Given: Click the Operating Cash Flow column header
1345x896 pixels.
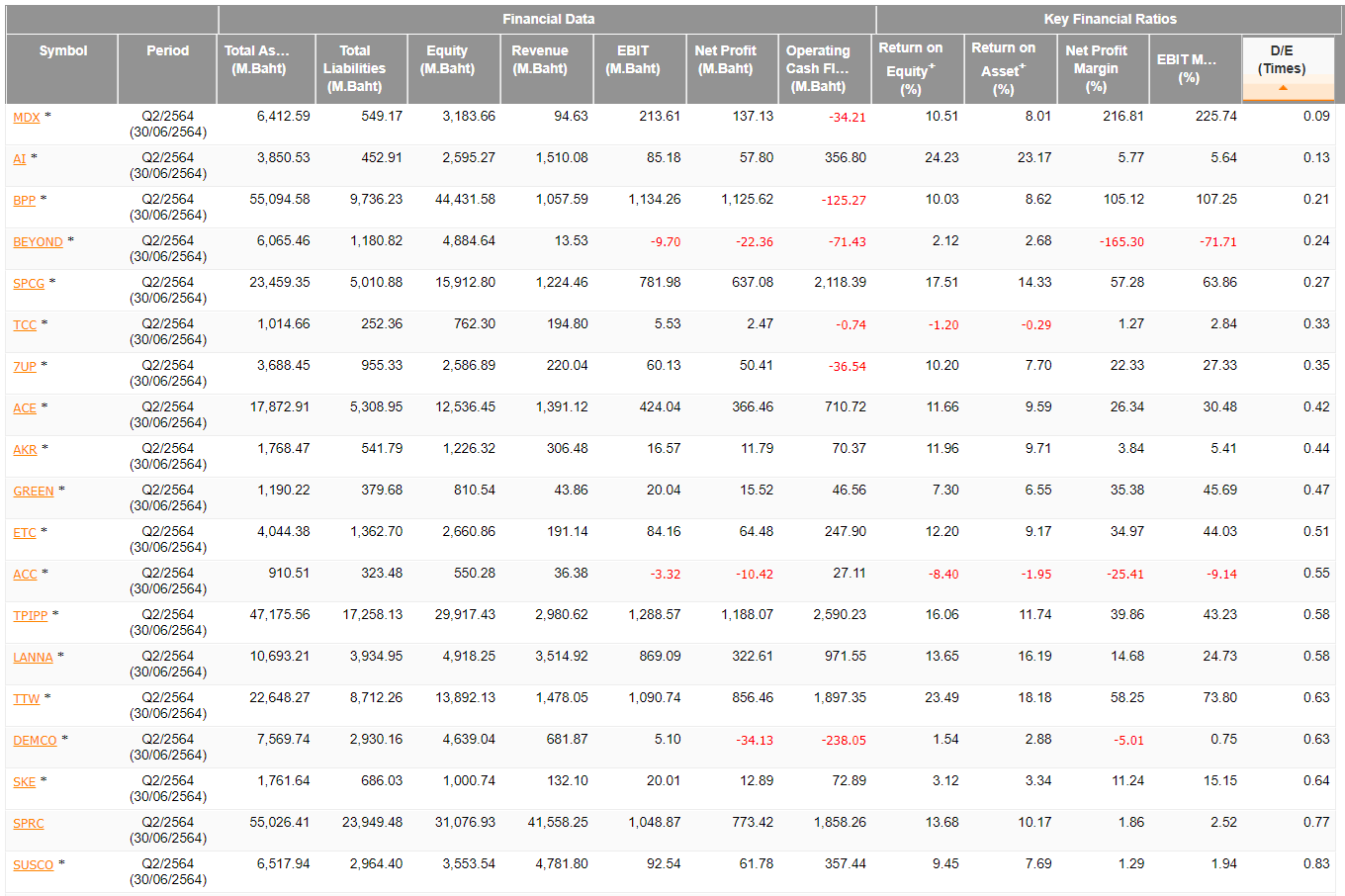Looking at the screenshot, I should [x=818, y=68].
